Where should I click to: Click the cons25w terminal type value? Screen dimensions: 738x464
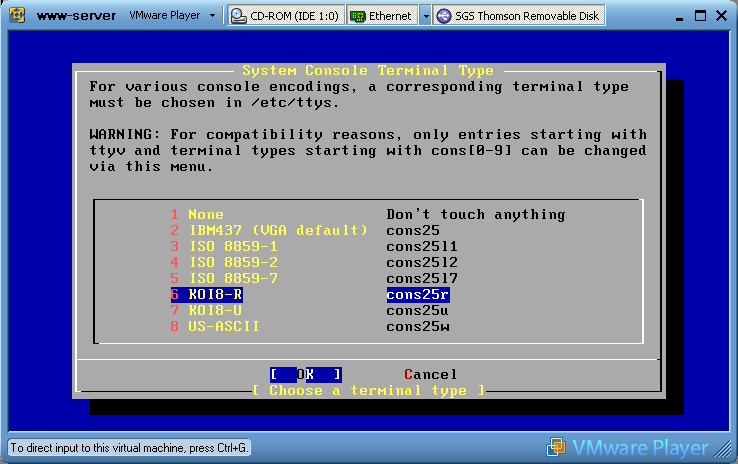coord(418,327)
